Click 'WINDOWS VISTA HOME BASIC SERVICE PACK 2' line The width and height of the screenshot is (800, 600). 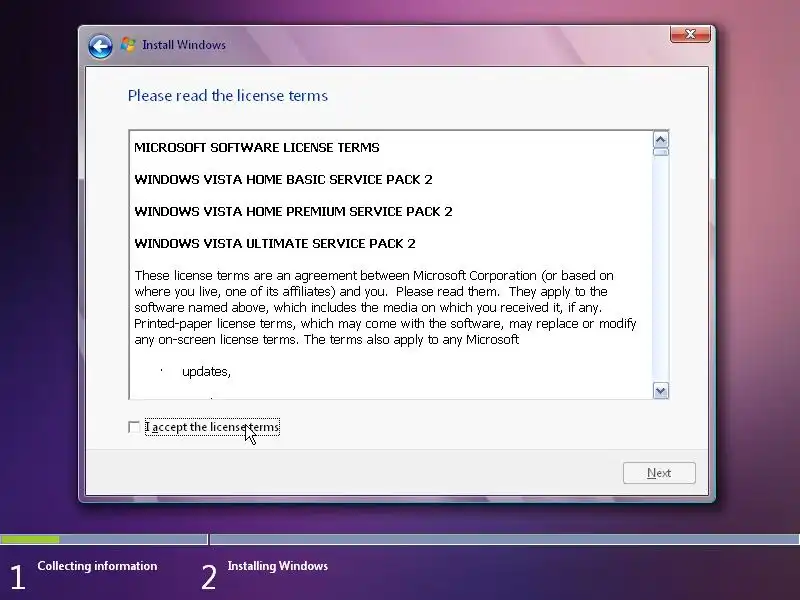pyautogui.click(x=283, y=180)
